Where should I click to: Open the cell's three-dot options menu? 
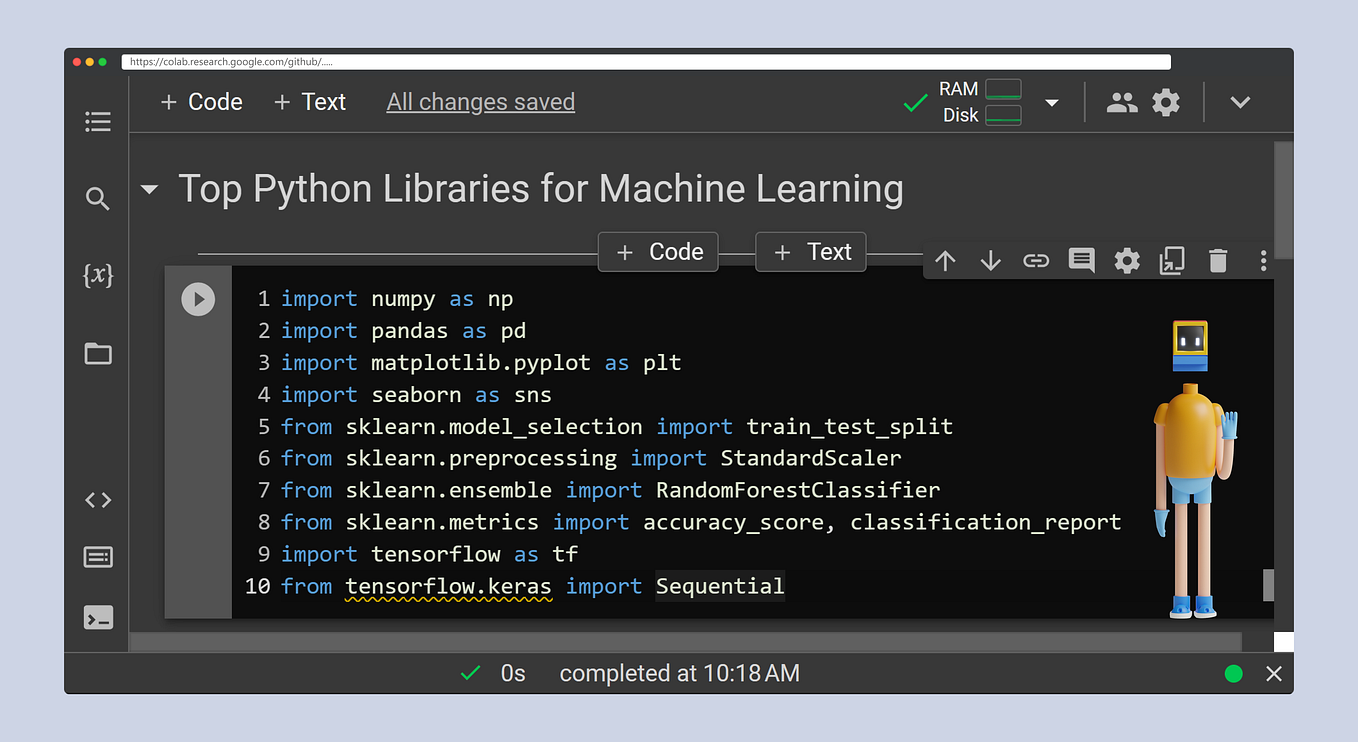(1263, 260)
